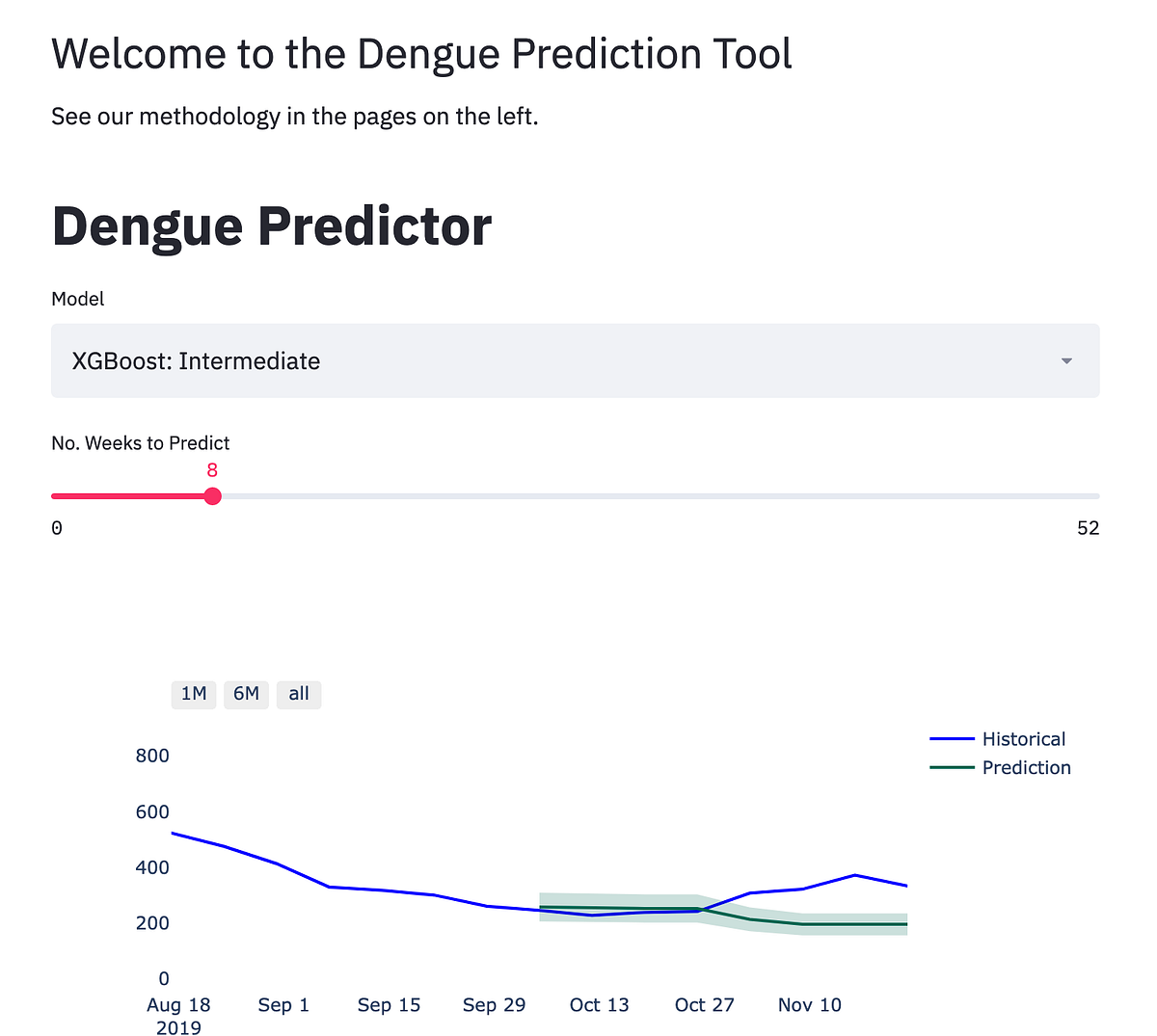1157x1036 pixels.
Task: Click the "No. Weeks to Predict" label
Action: tap(140, 442)
